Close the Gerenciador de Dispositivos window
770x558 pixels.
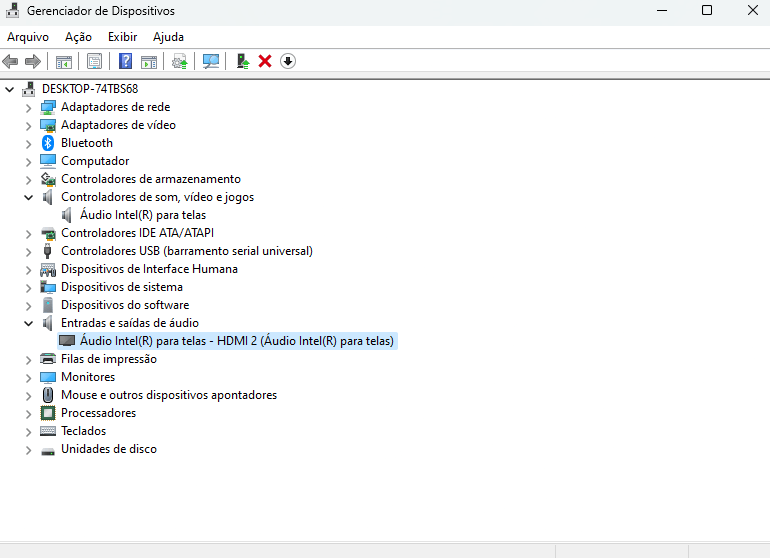752,10
